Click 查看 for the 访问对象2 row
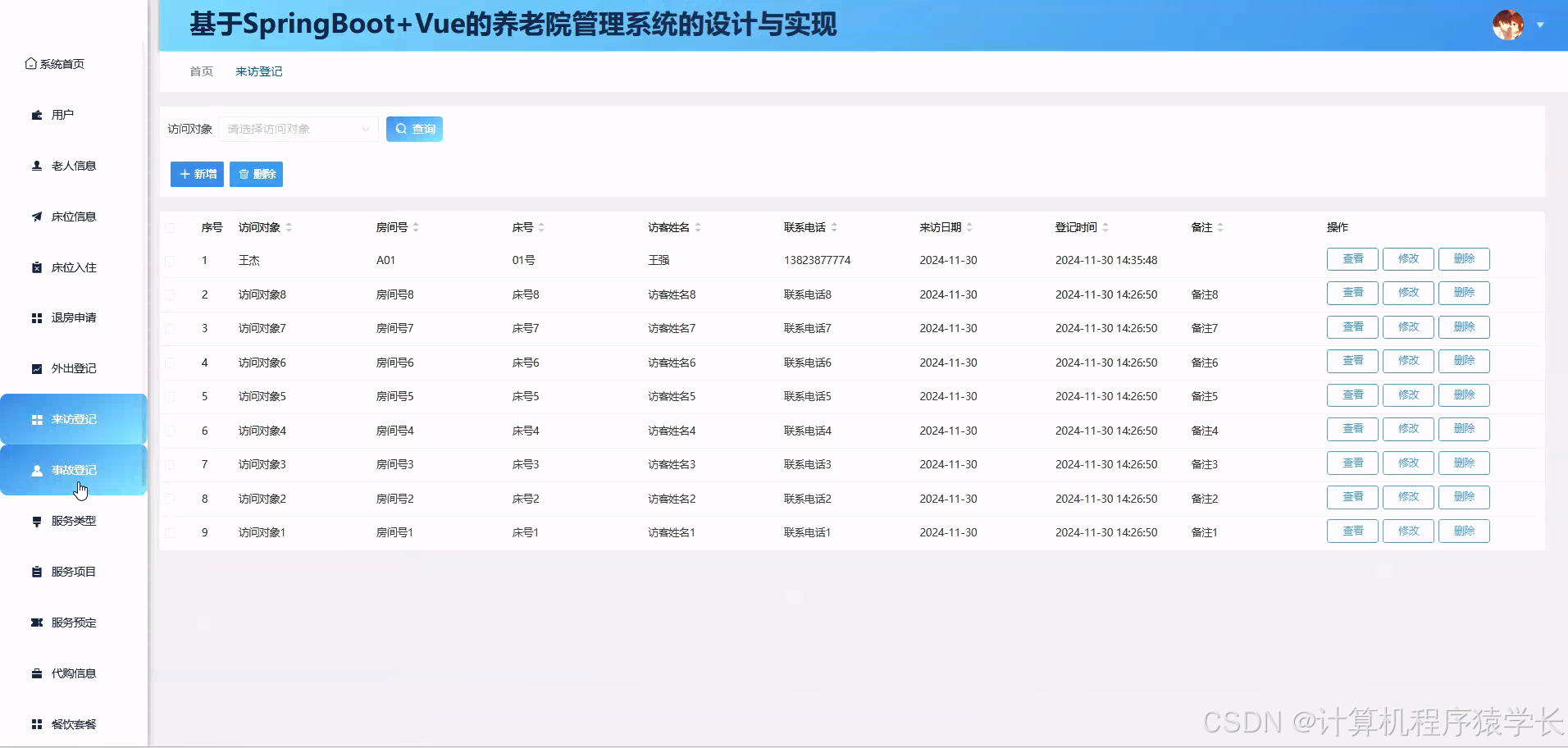1568x748 pixels. 1352,497
